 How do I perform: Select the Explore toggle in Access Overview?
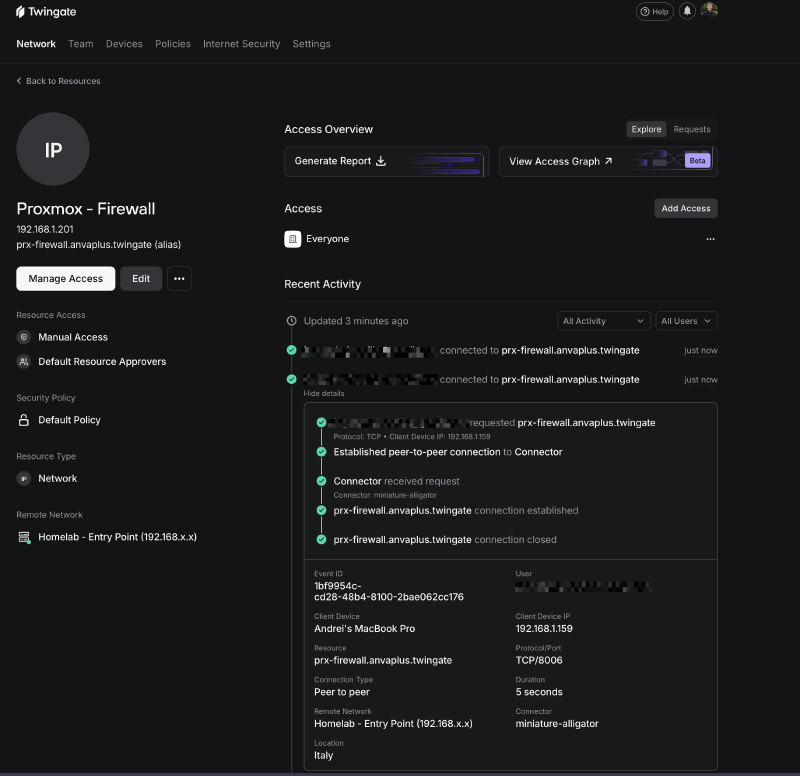[646, 130]
